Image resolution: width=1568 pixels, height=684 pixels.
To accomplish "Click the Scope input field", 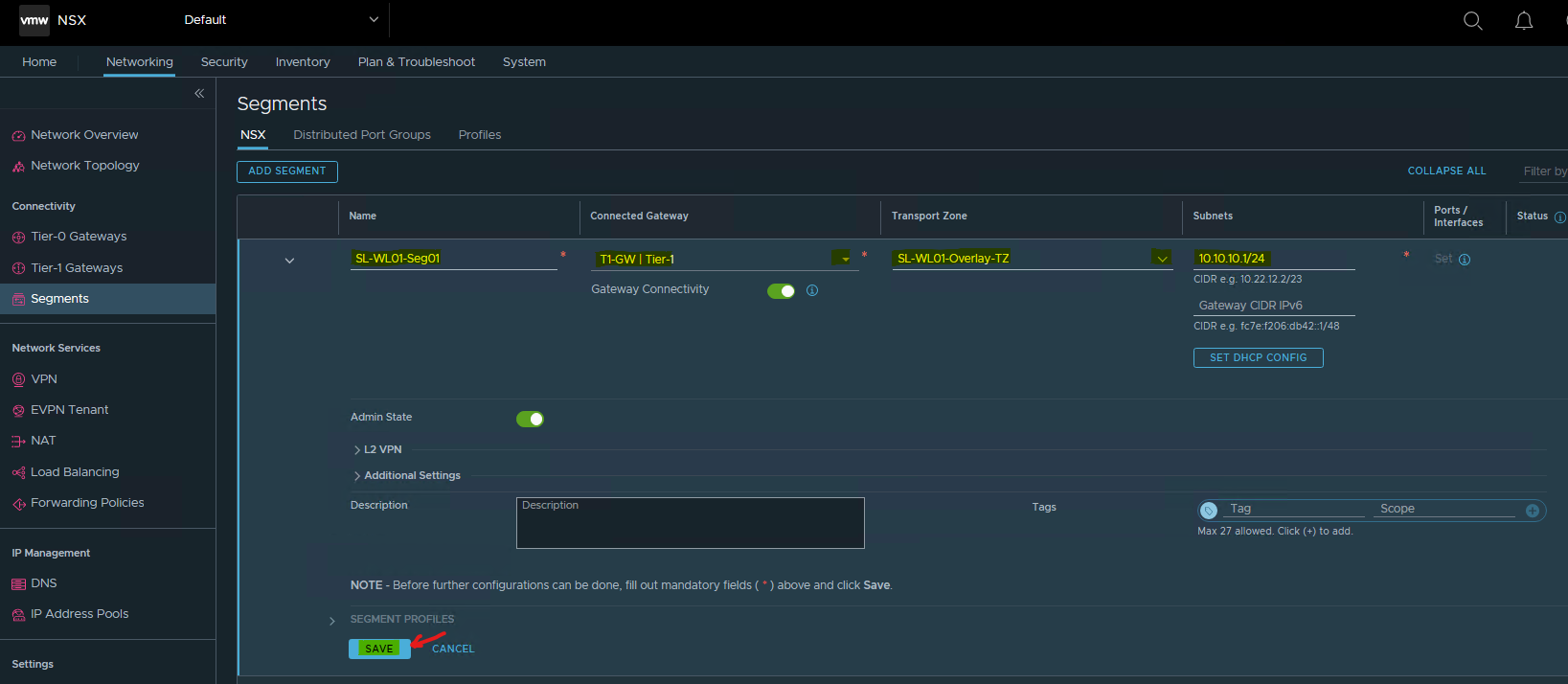I will [x=1444, y=509].
